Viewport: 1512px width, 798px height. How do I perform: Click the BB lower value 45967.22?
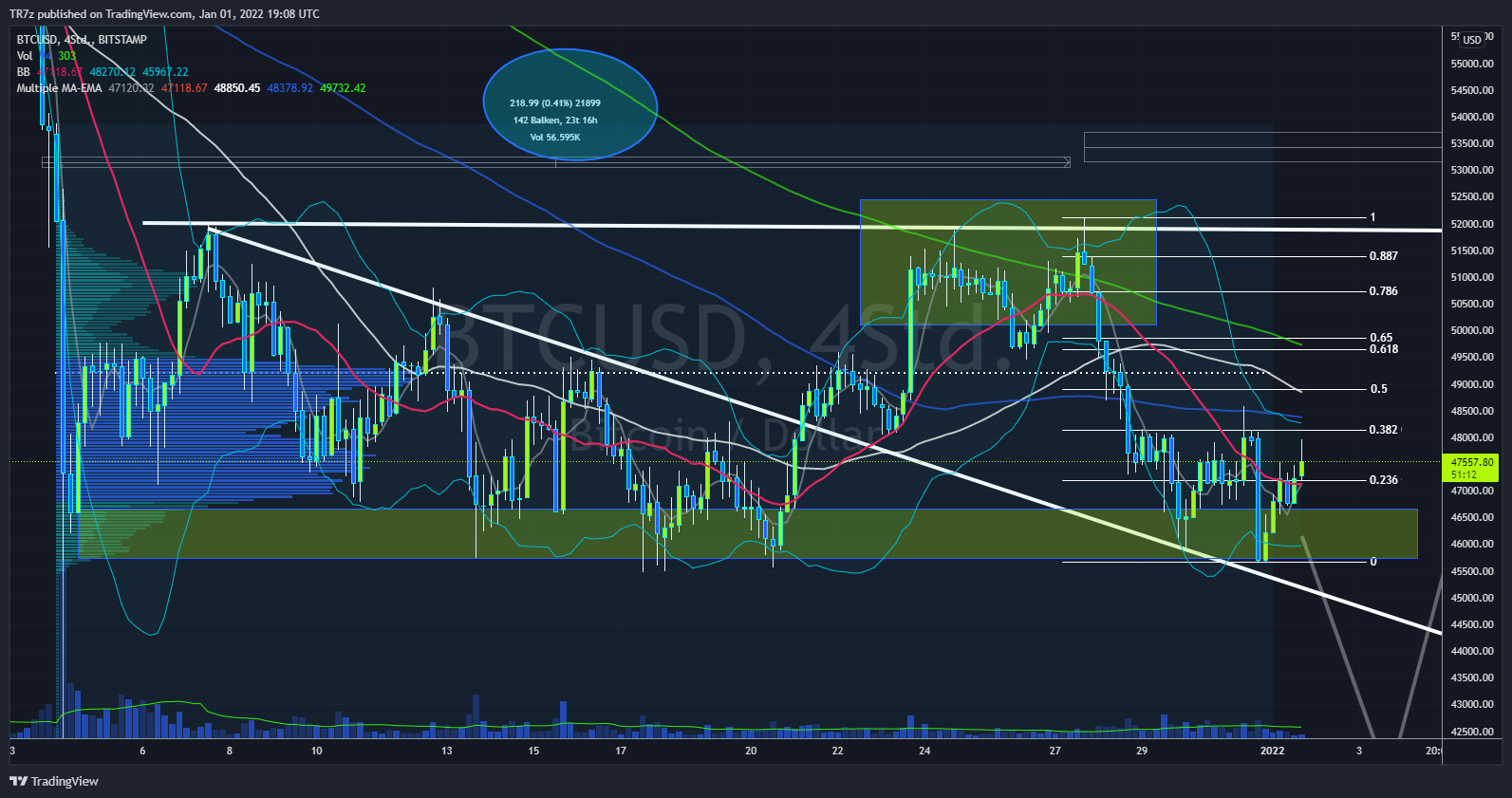[165, 72]
